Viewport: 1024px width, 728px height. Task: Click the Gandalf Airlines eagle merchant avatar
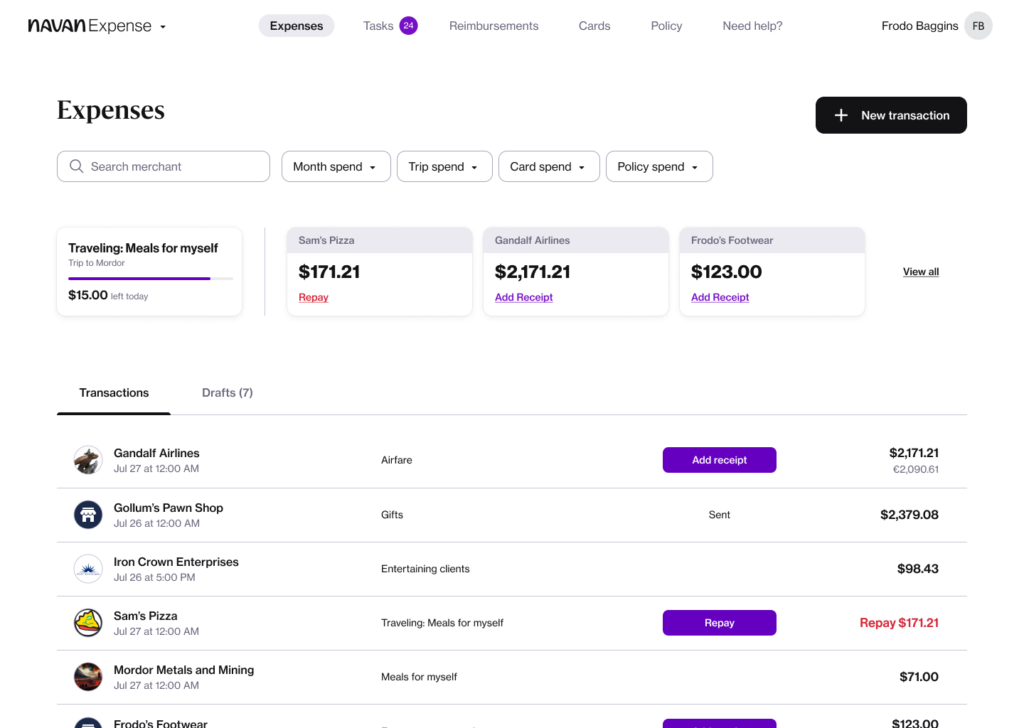click(87, 459)
